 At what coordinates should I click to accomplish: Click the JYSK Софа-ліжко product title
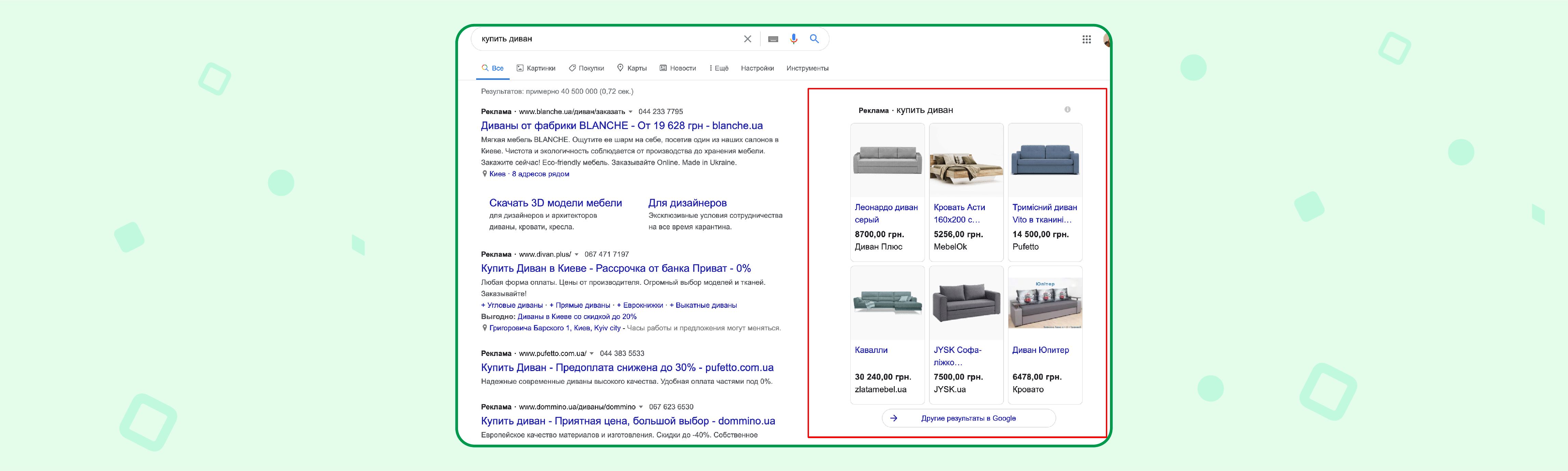957,356
